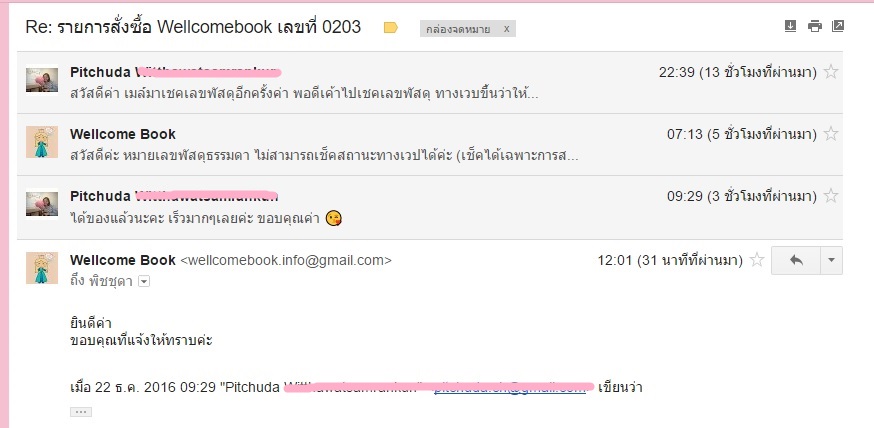Star the 22:39 message from Pitchuda
This screenshot has height=428, width=874.
831,71
